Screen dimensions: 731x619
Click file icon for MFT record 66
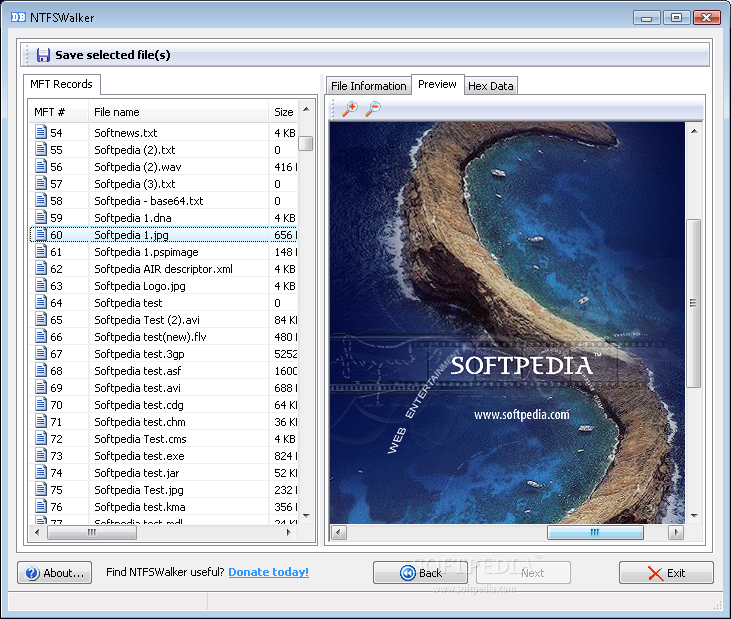[41, 337]
